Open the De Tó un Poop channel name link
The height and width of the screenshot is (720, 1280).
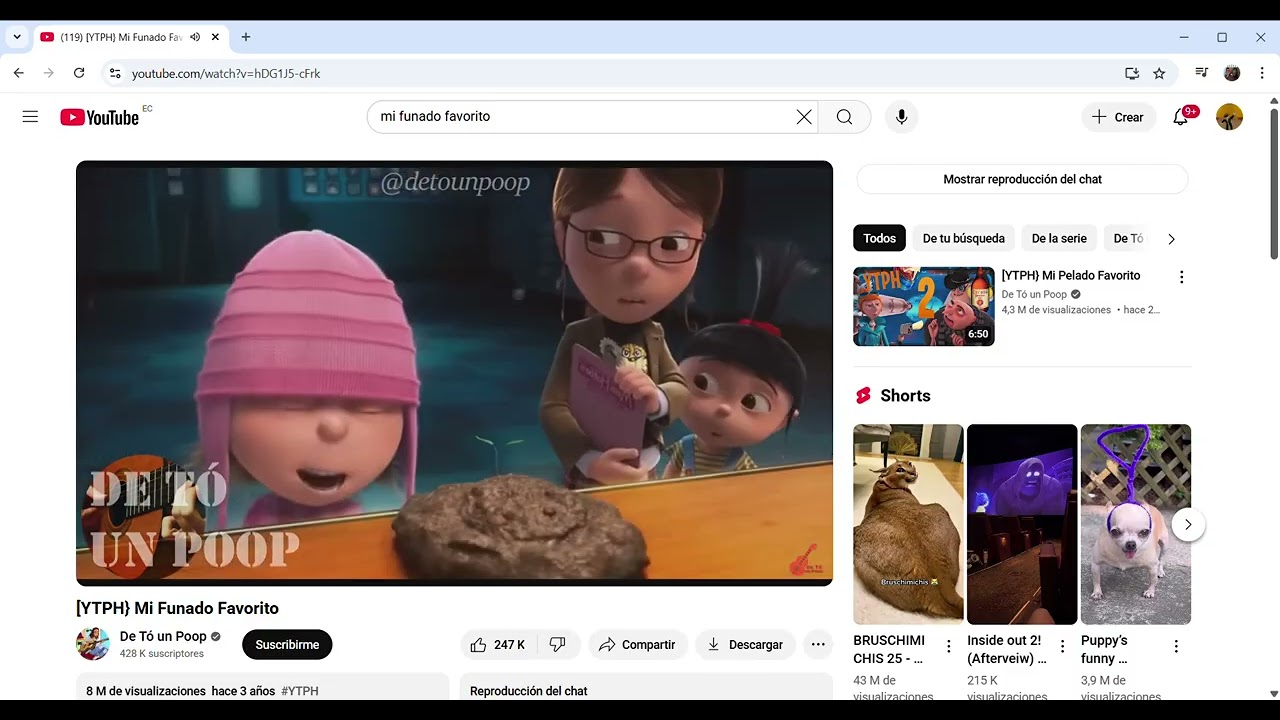[163, 636]
